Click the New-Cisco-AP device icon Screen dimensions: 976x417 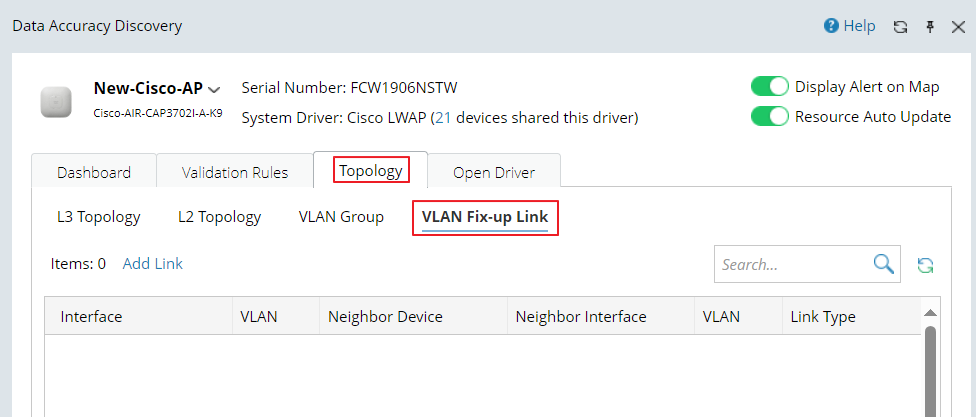55,101
